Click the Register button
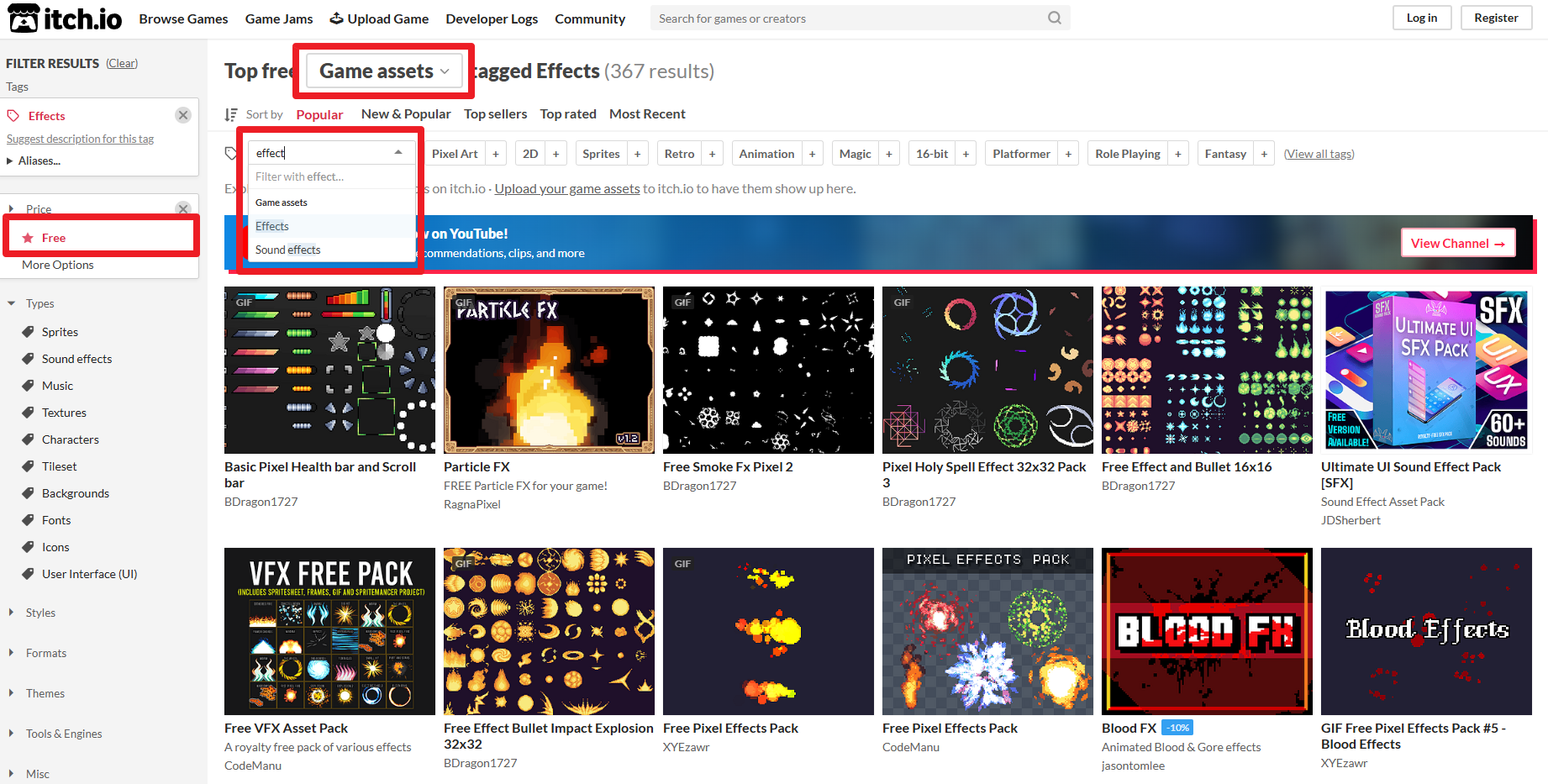Viewport: 1548px width, 784px height. pyautogui.click(x=1496, y=18)
